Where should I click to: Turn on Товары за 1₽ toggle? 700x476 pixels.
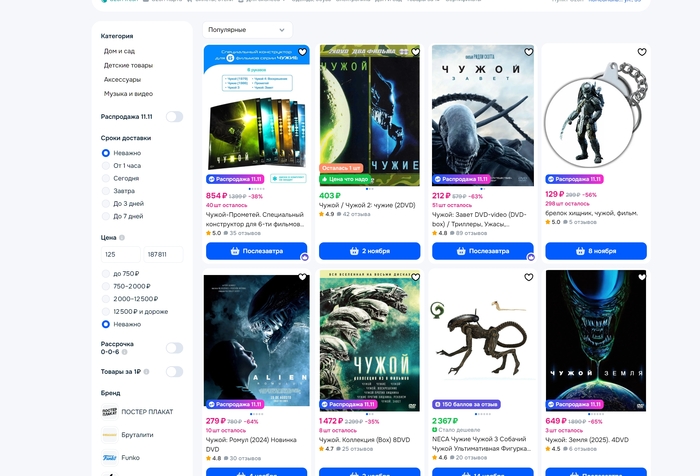tap(174, 371)
